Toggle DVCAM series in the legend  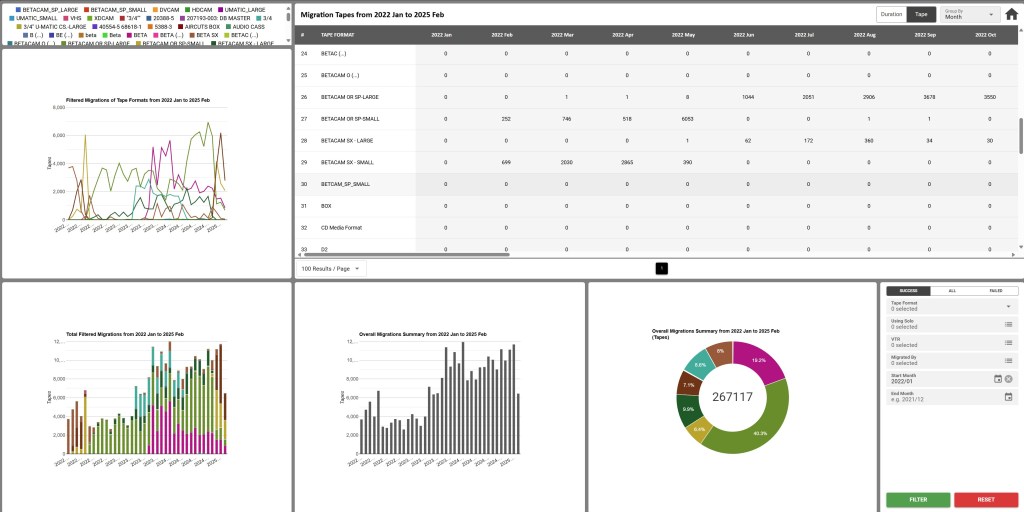(x=164, y=9)
